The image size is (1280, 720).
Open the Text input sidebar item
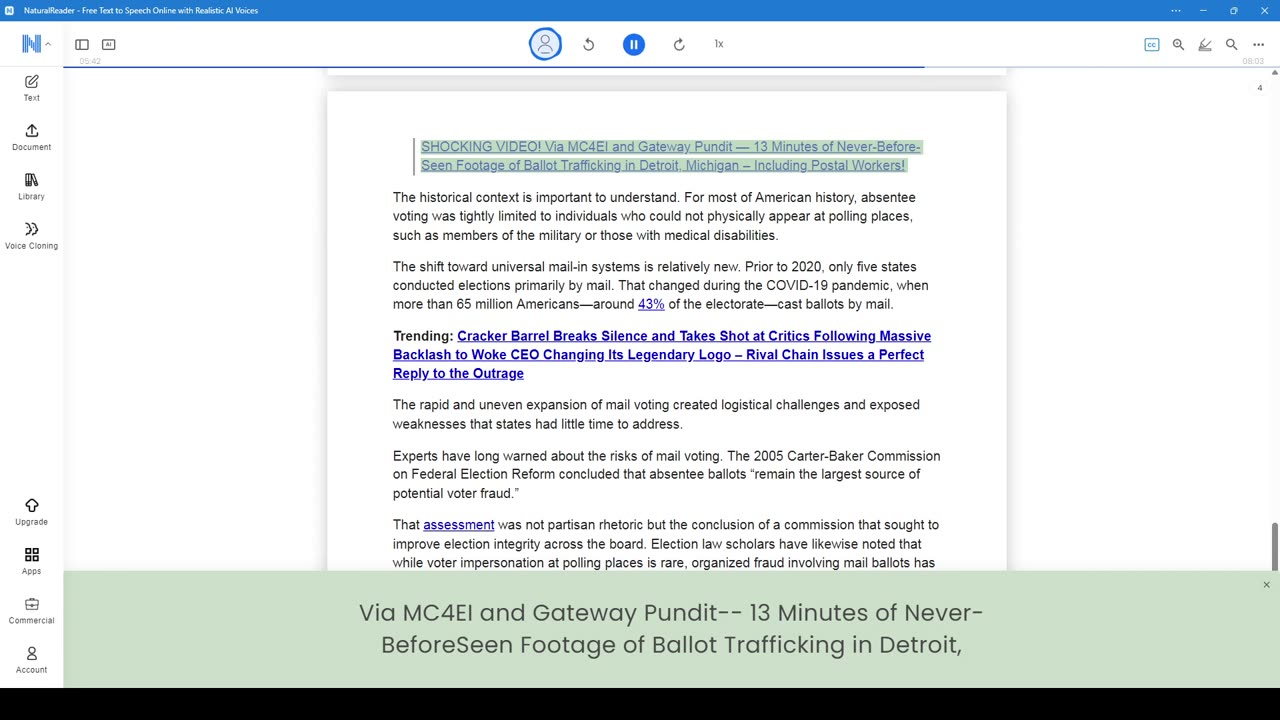coord(31,88)
